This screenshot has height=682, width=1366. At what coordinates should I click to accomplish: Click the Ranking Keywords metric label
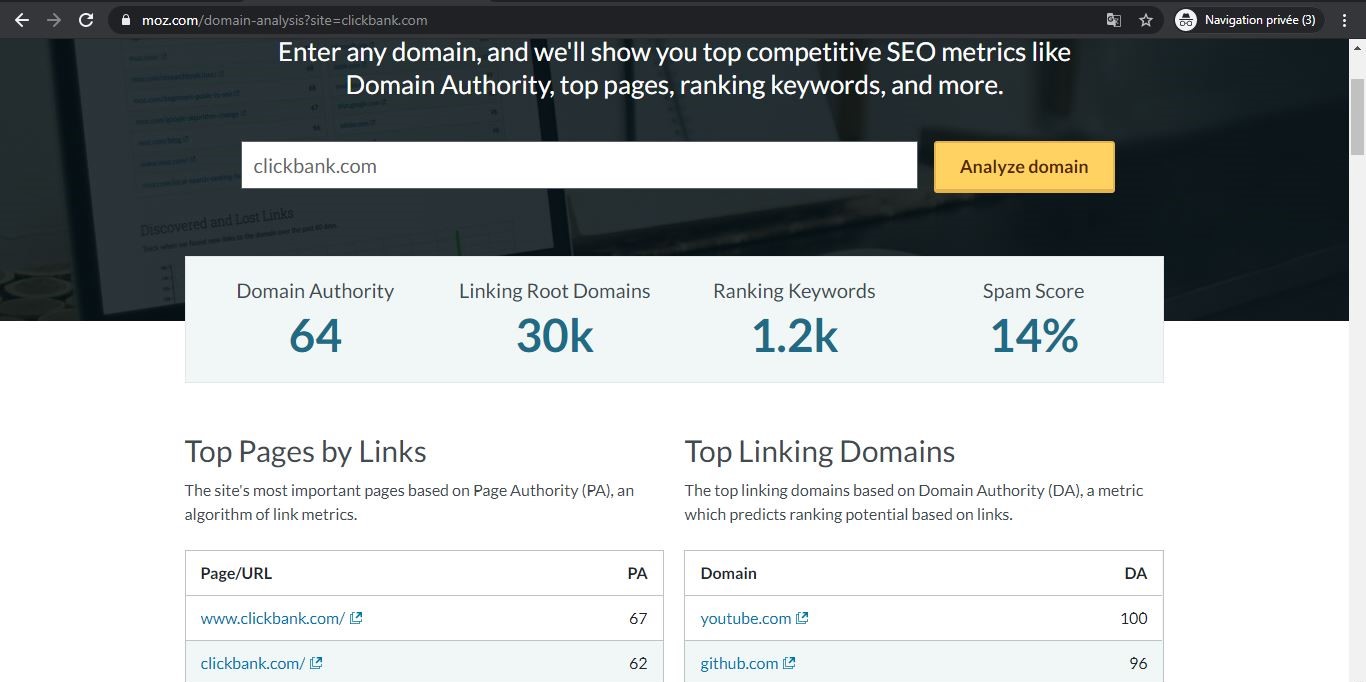[794, 291]
